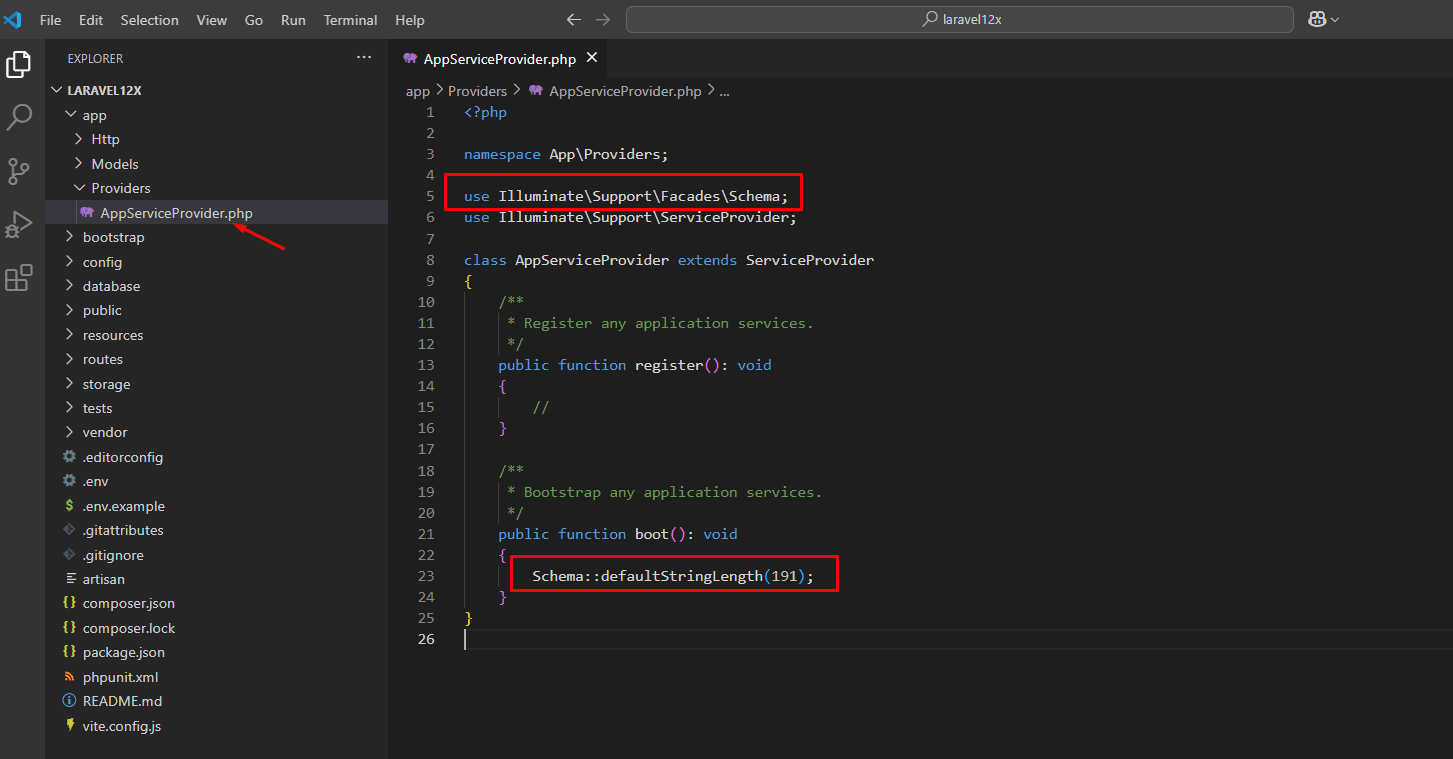Select the AppServiceProvider.php editor tab
Screen dimensions: 1453x759
click(x=498, y=59)
